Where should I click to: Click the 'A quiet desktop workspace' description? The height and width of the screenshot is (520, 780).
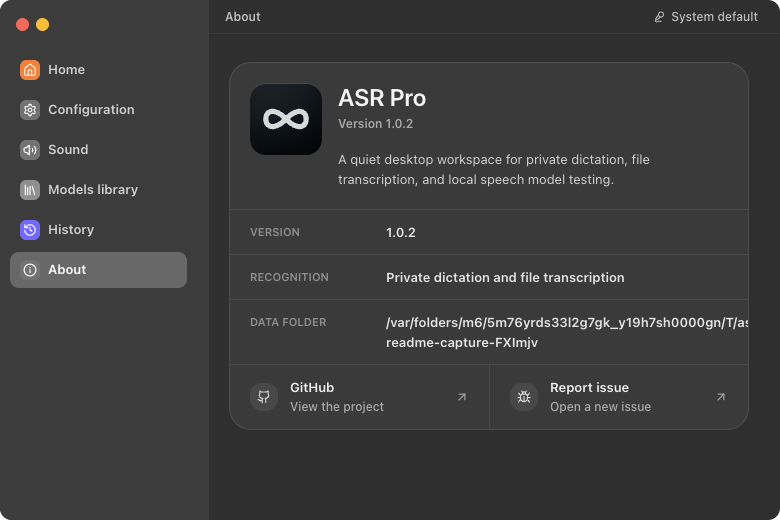click(494, 170)
